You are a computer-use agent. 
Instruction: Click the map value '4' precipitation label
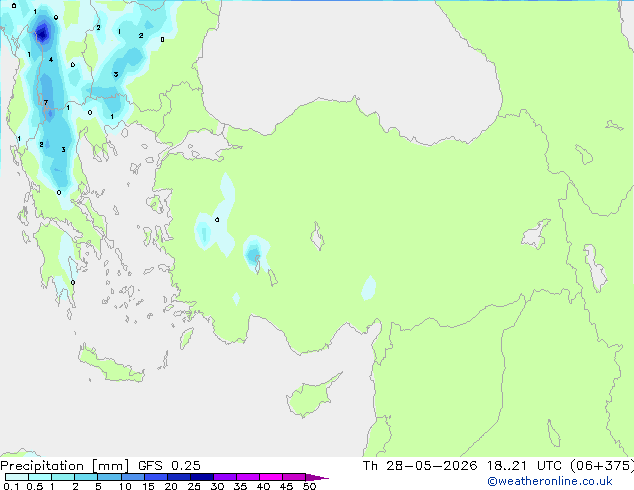[x=51, y=59]
